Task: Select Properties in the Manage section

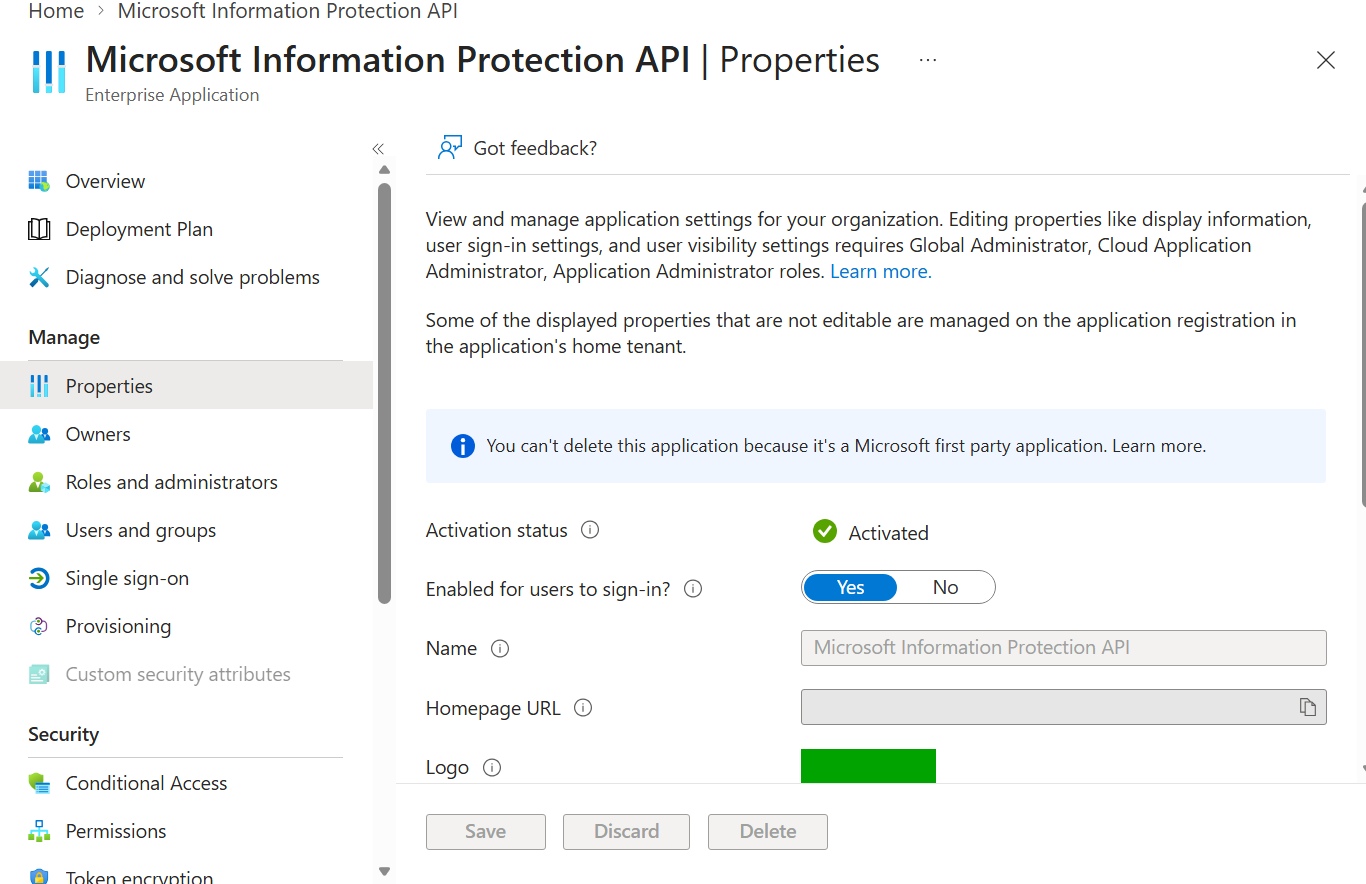Action: 186,386
